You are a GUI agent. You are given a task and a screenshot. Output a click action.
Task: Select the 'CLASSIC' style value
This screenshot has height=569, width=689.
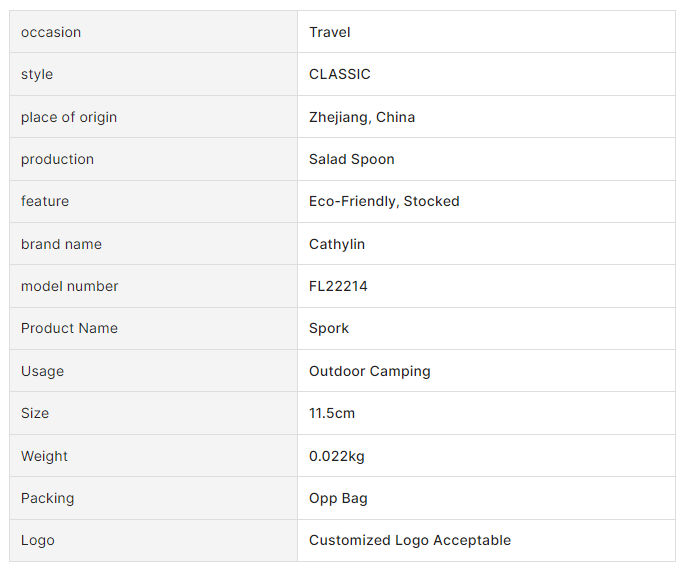coord(340,74)
